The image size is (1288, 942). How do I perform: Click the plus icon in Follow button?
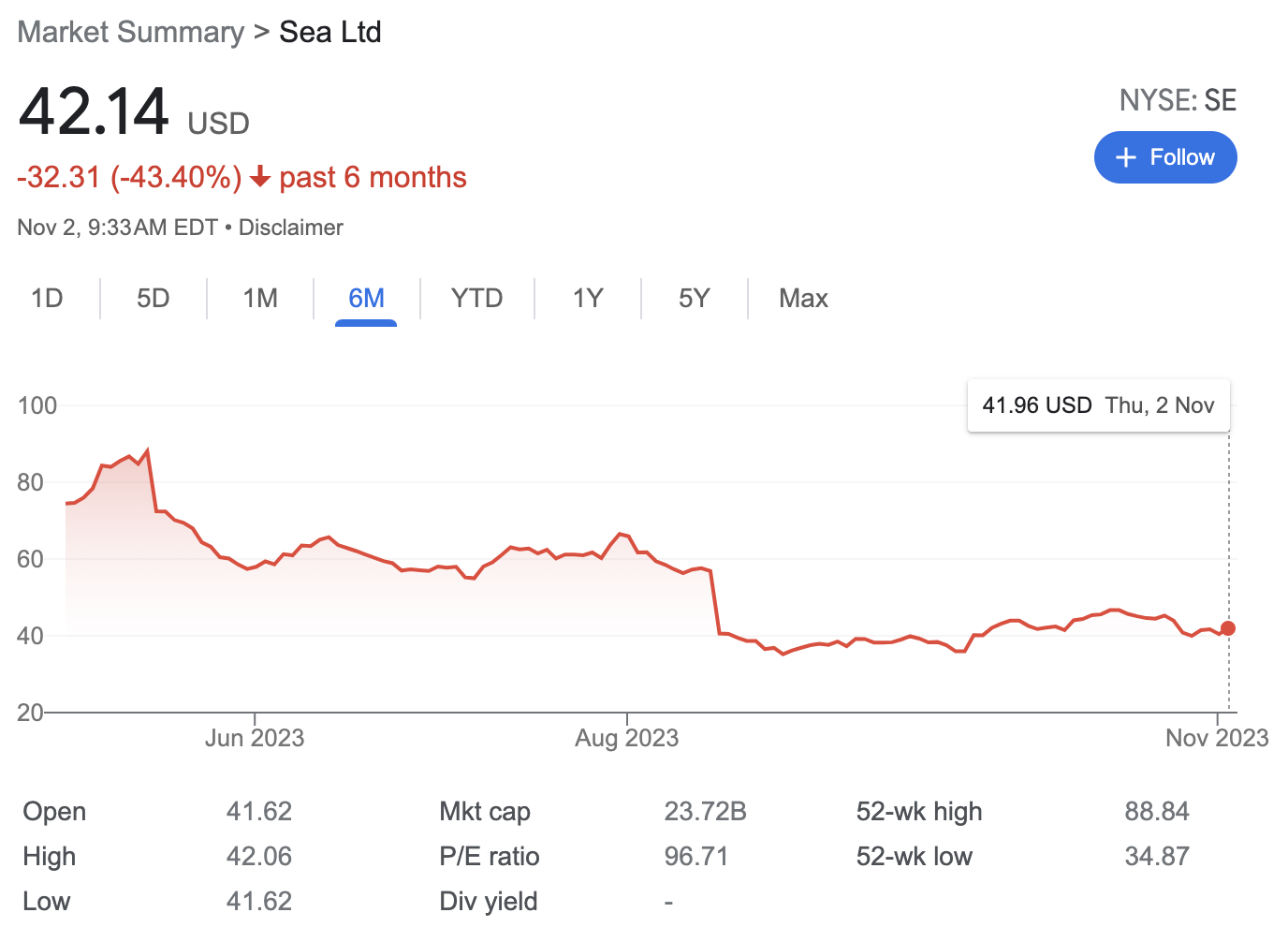(1126, 157)
